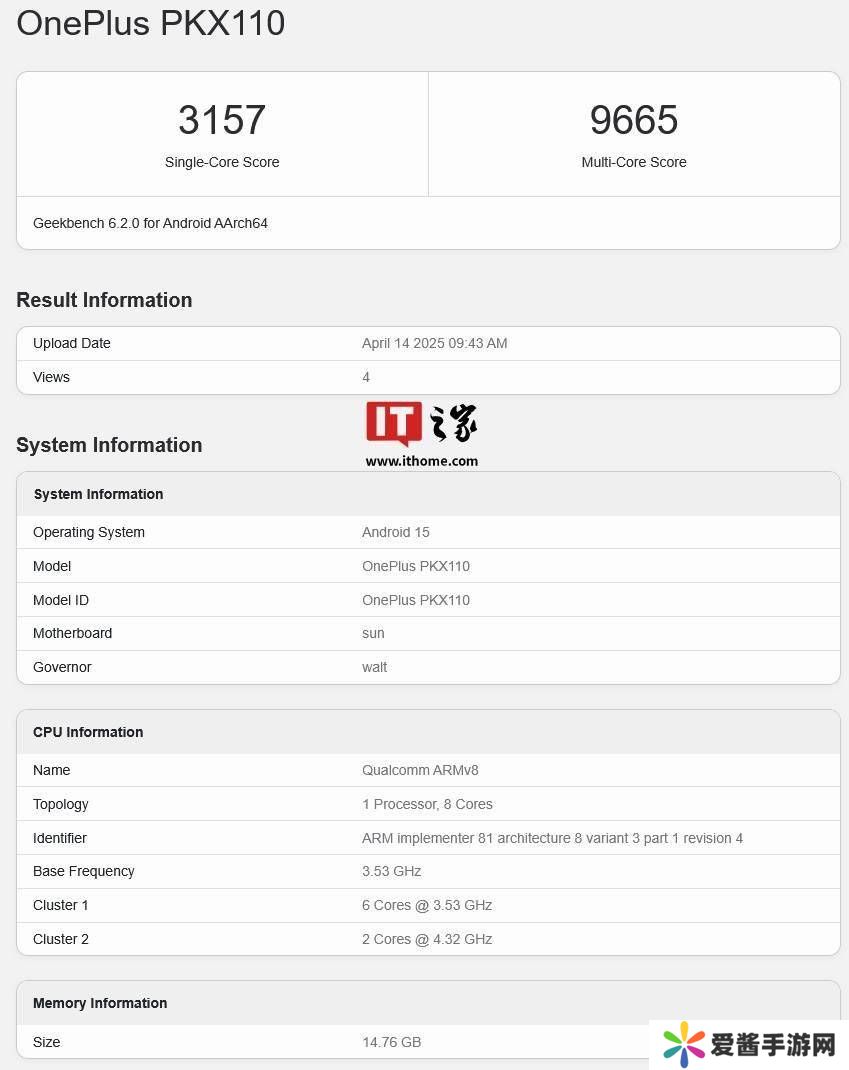This screenshot has height=1070, width=849.
Task: Click the multi-core score 9665
Action: click(x=634, y=120)
